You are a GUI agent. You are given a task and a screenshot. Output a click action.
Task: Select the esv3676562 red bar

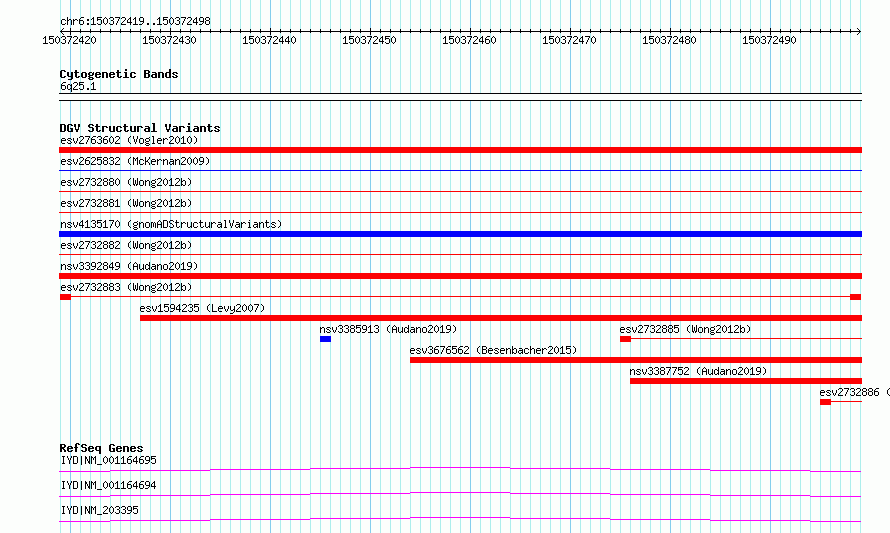click(x=636, y=360)
